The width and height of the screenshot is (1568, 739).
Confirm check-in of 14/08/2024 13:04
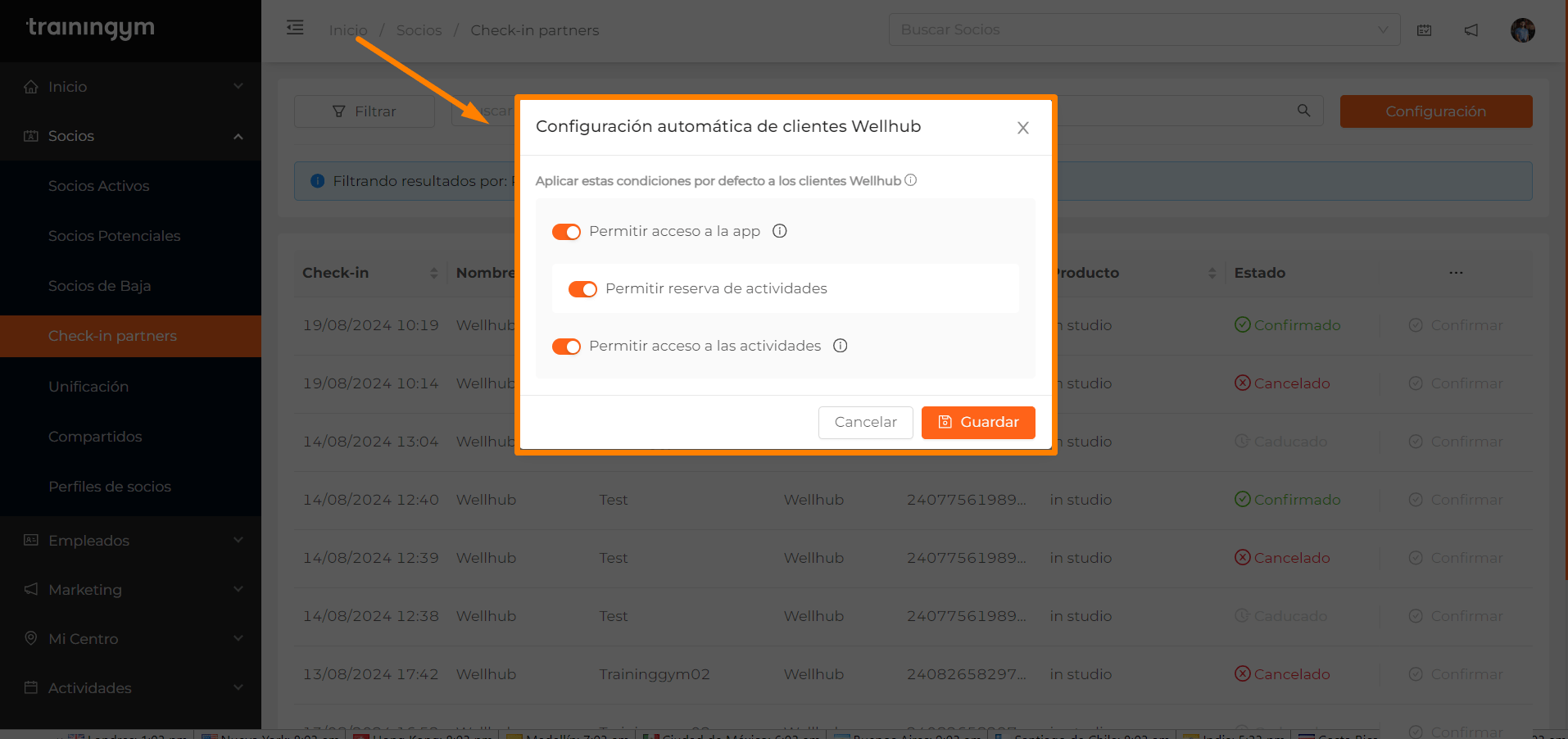pyautogui.click(x=1456, y=442)
